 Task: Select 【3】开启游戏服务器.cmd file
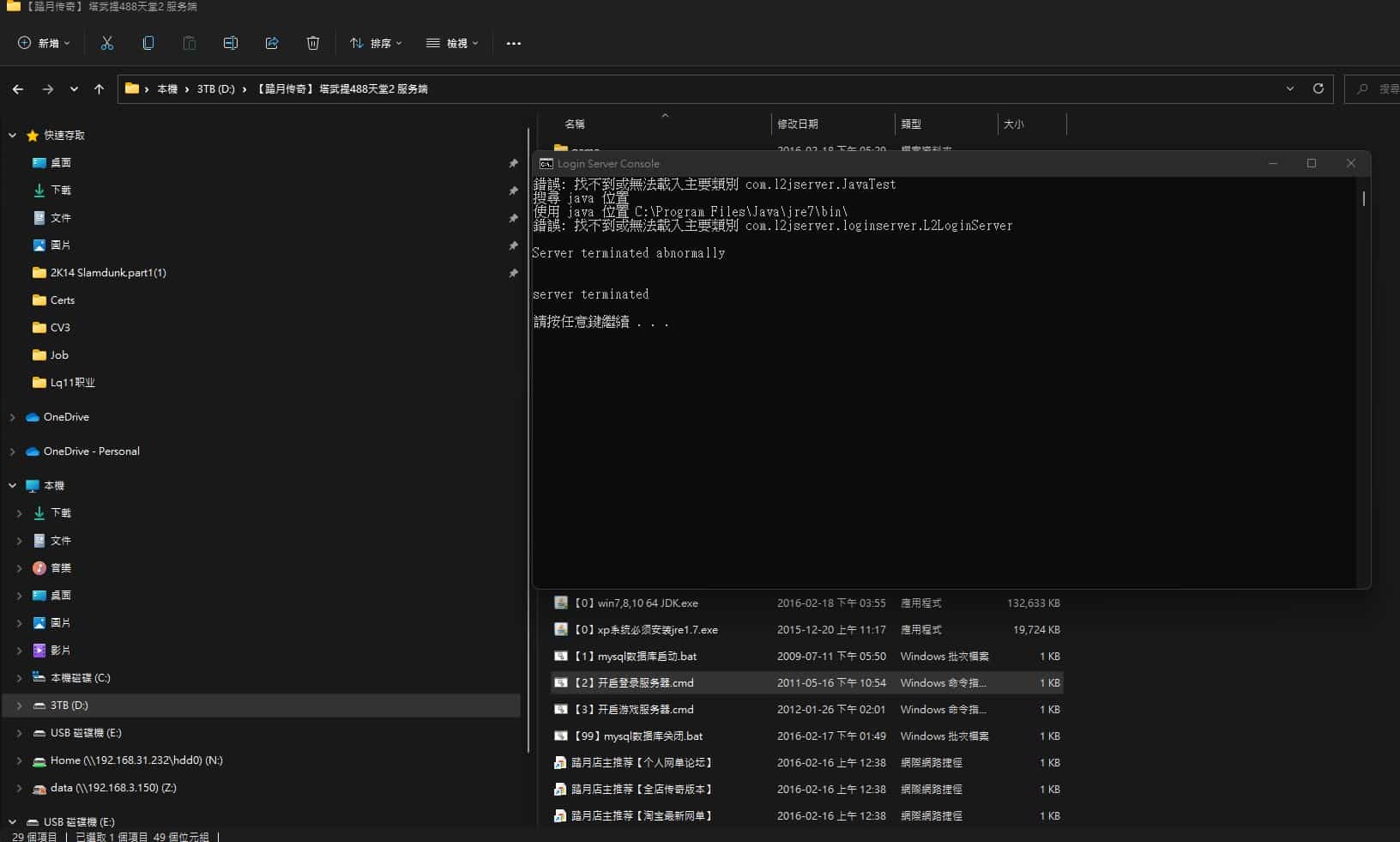[645, 710]
